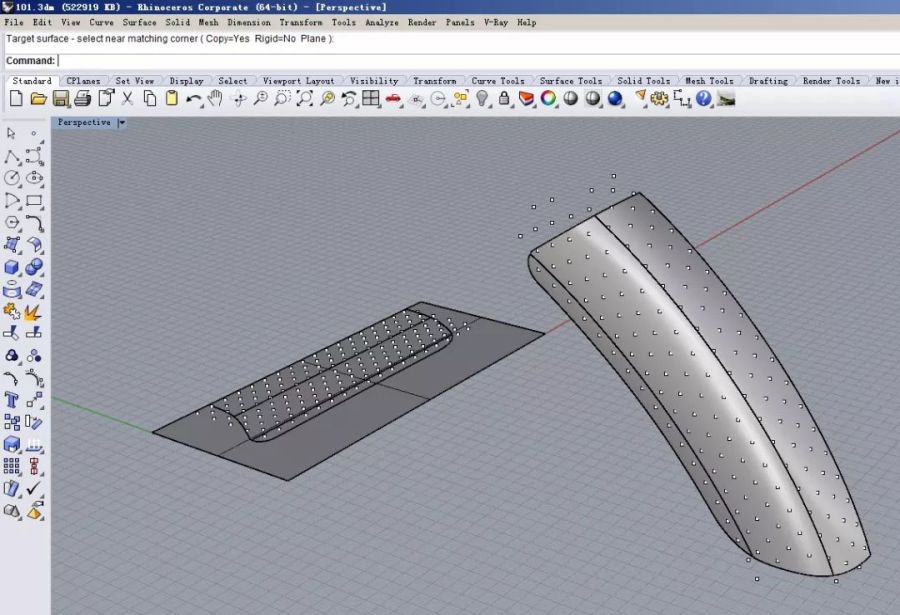The height and width of the screenshot is (615, 900).
Task: Open the Perspective viewport dropdown arrow
Action: (122, 122)
